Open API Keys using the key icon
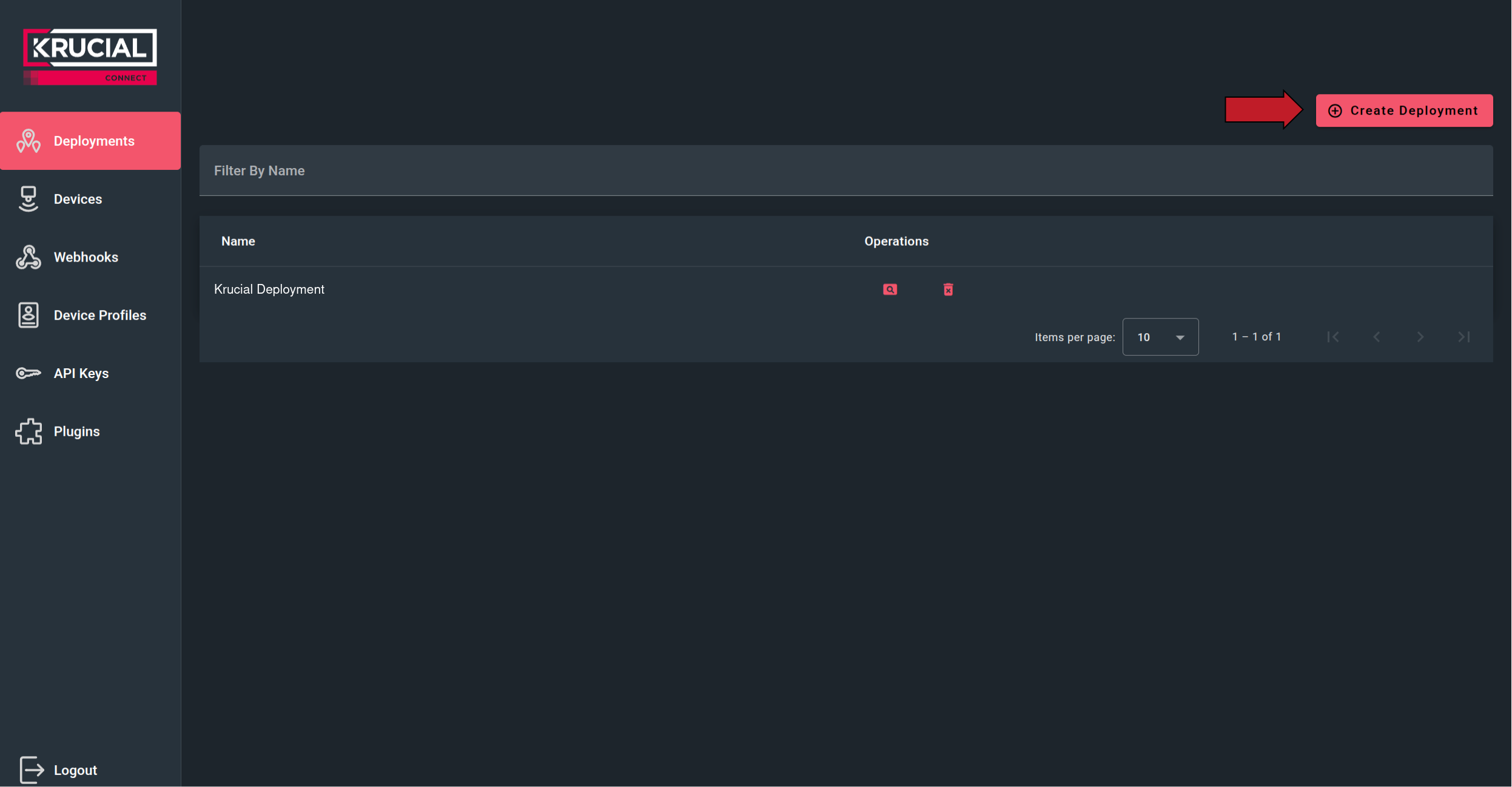1512x787 pixels. pyautogui.click(x=28, y=373)
